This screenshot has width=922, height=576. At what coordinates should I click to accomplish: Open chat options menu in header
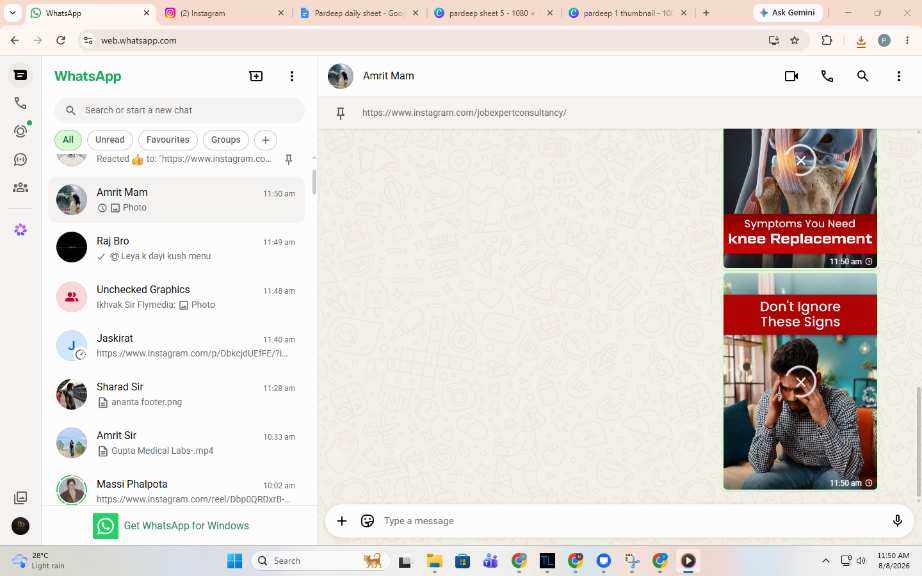[x=898, y=76]
